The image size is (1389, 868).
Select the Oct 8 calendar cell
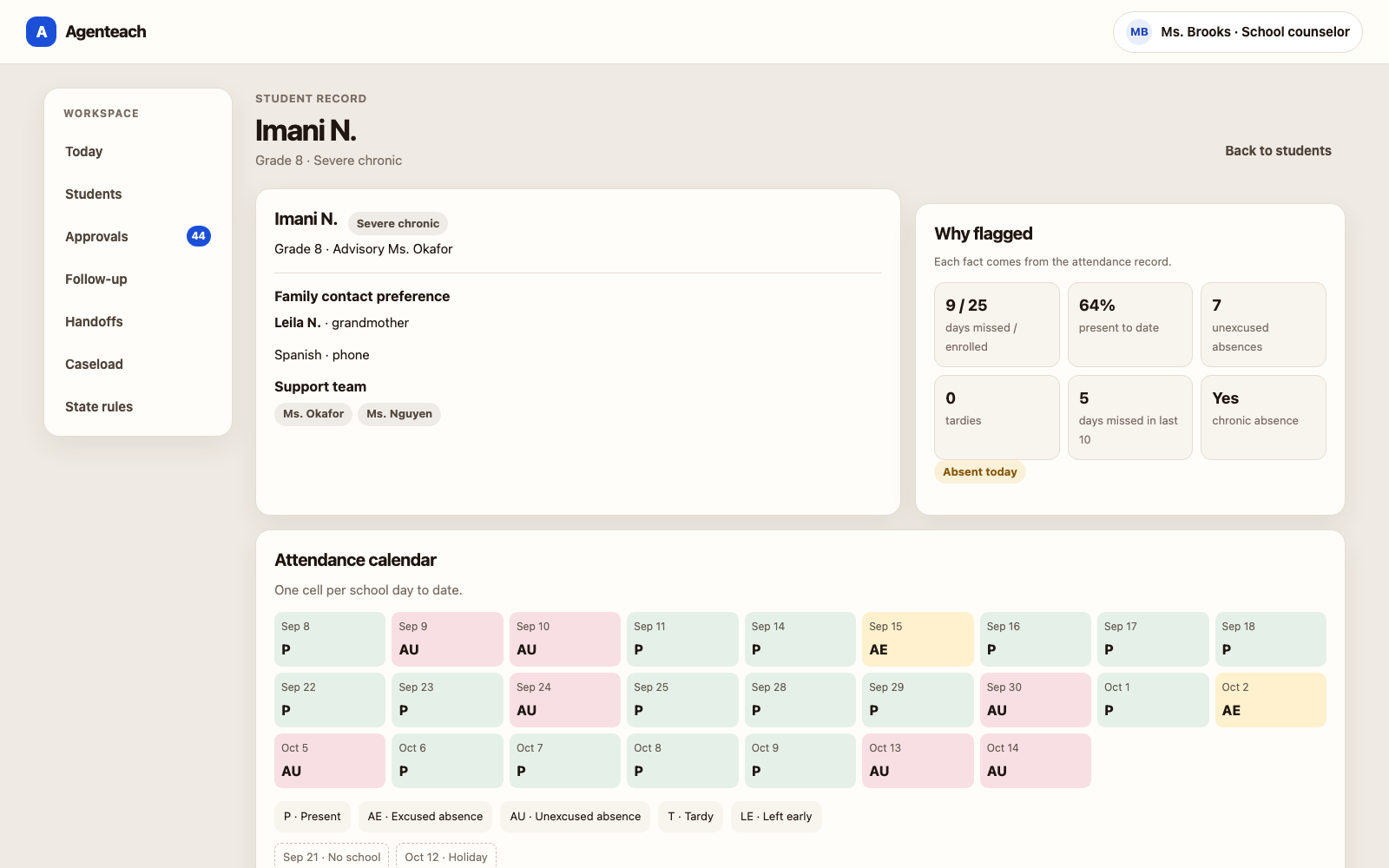click(682, 761)
